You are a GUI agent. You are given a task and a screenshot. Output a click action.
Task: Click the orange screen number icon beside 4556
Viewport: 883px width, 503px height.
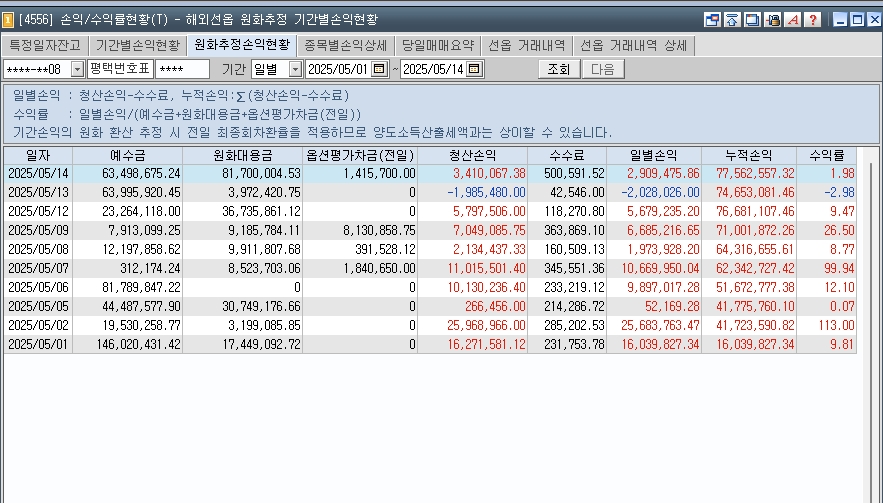click(x=8, y=20)
